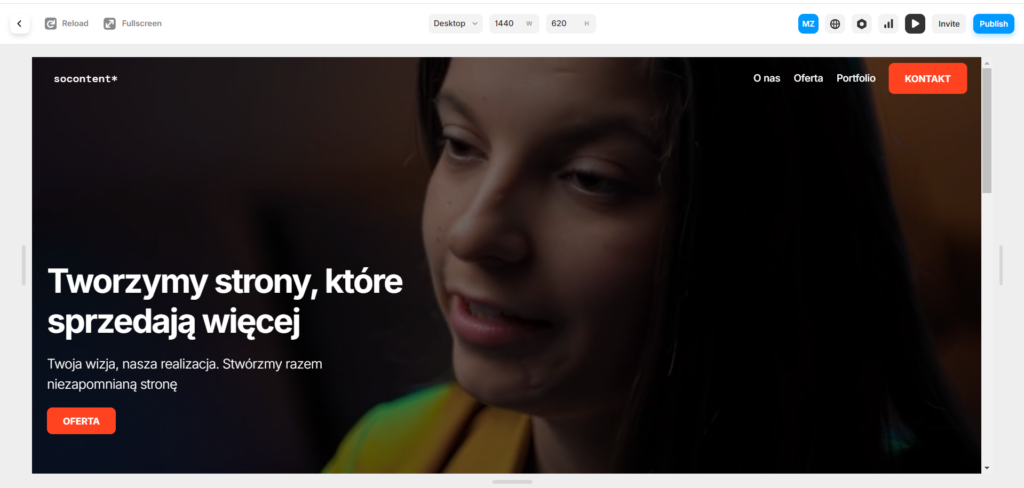Click the play preview button
Screen dimensions: 1024x488
915,24
